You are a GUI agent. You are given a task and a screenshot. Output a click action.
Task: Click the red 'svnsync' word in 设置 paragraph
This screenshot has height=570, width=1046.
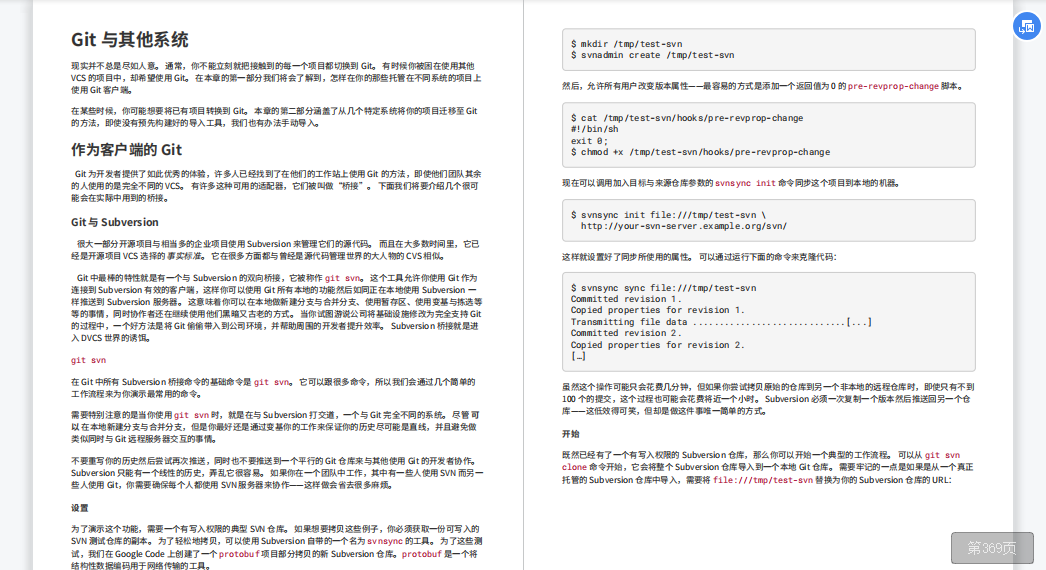tap(385, 541)
